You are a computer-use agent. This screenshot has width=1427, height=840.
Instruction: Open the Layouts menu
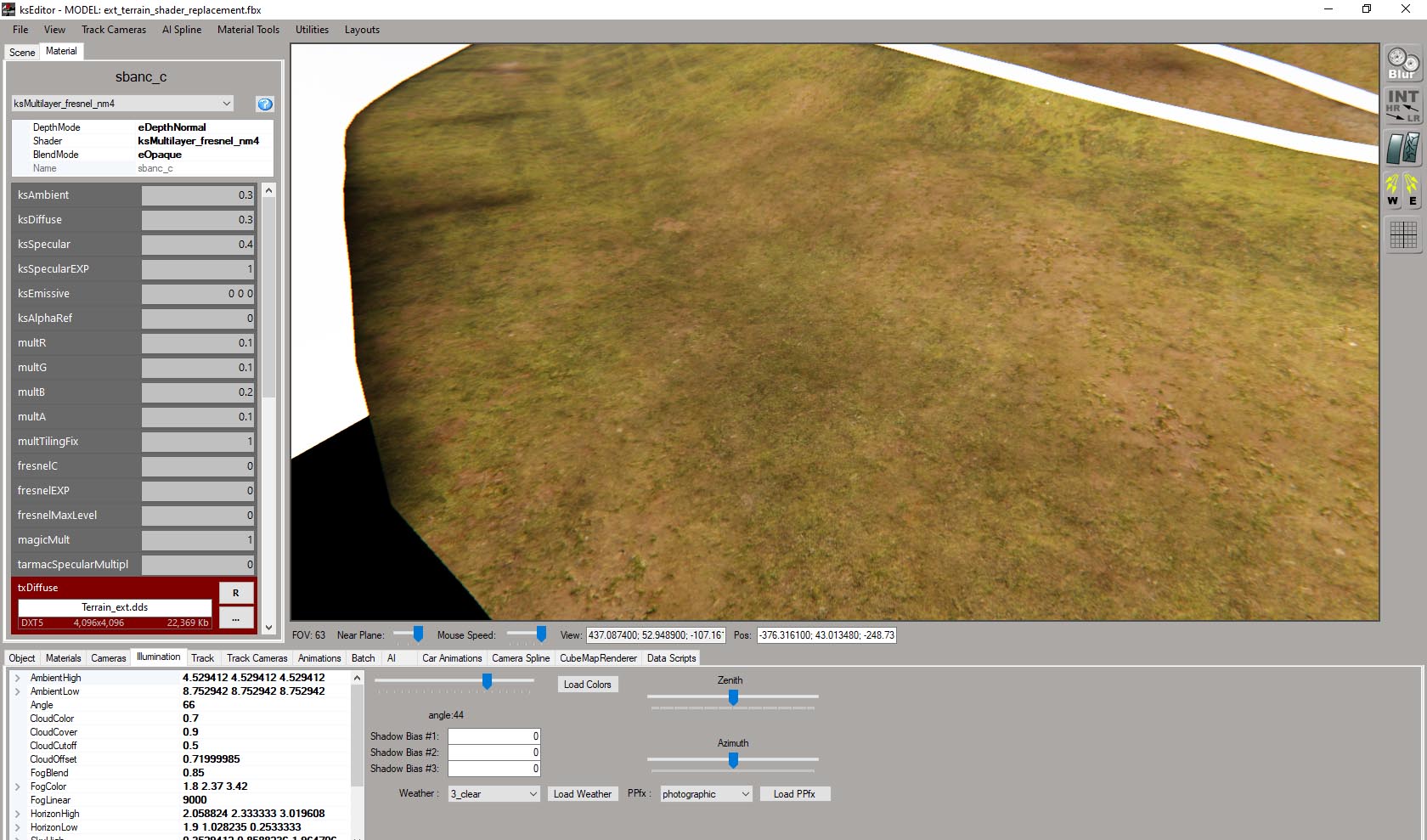click(362, 30)
